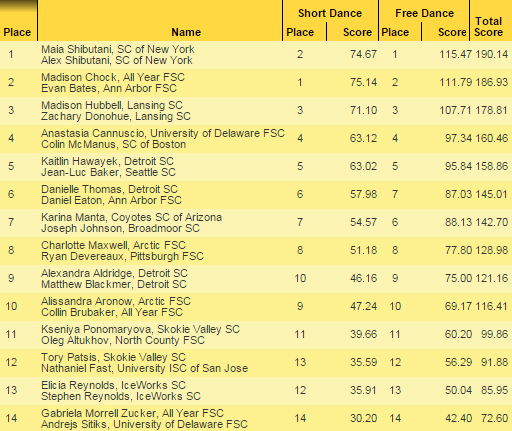512x431 pixels.
Task: Select Matthew Blackmer, Detroit SC
Action: 114,284
